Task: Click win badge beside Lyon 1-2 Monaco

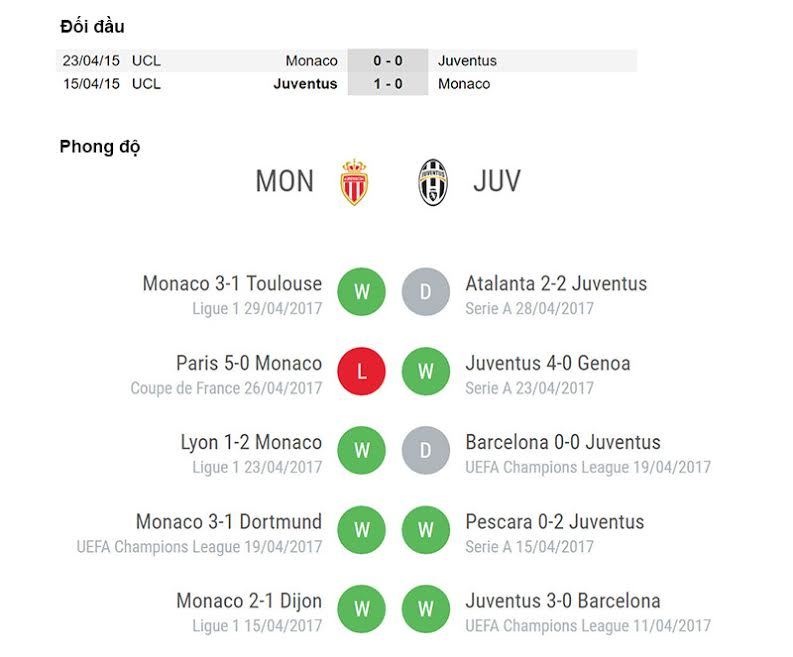Action: pyautogui.click(x=362, y=451)
